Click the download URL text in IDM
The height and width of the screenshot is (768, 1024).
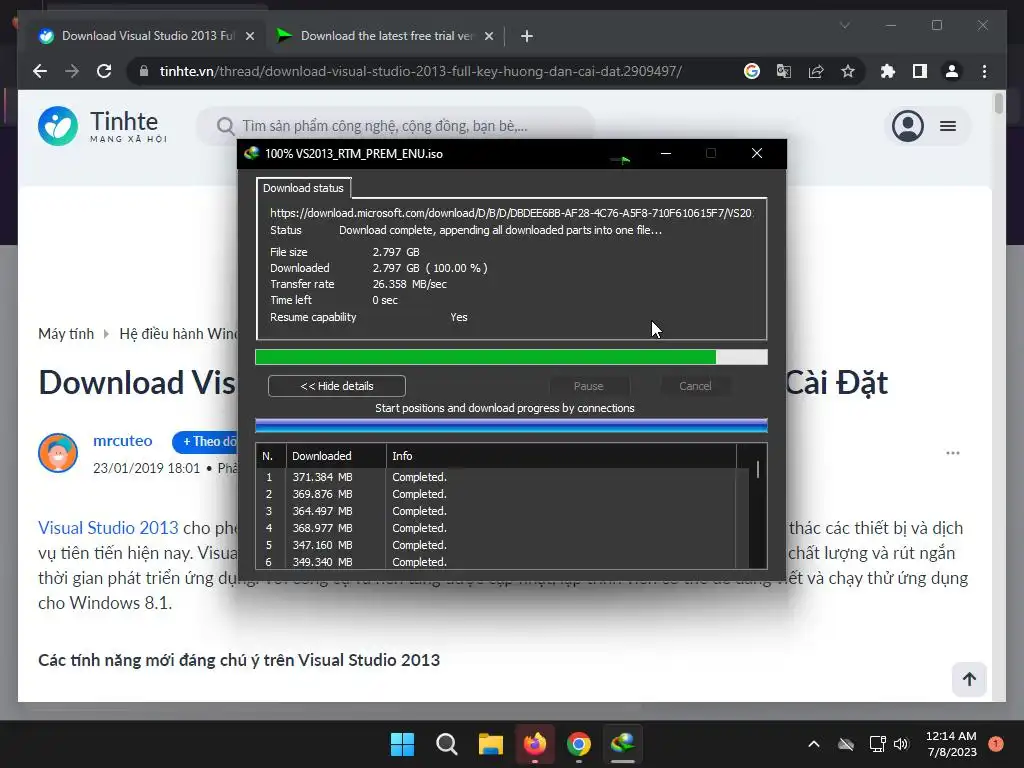point(511,213)
